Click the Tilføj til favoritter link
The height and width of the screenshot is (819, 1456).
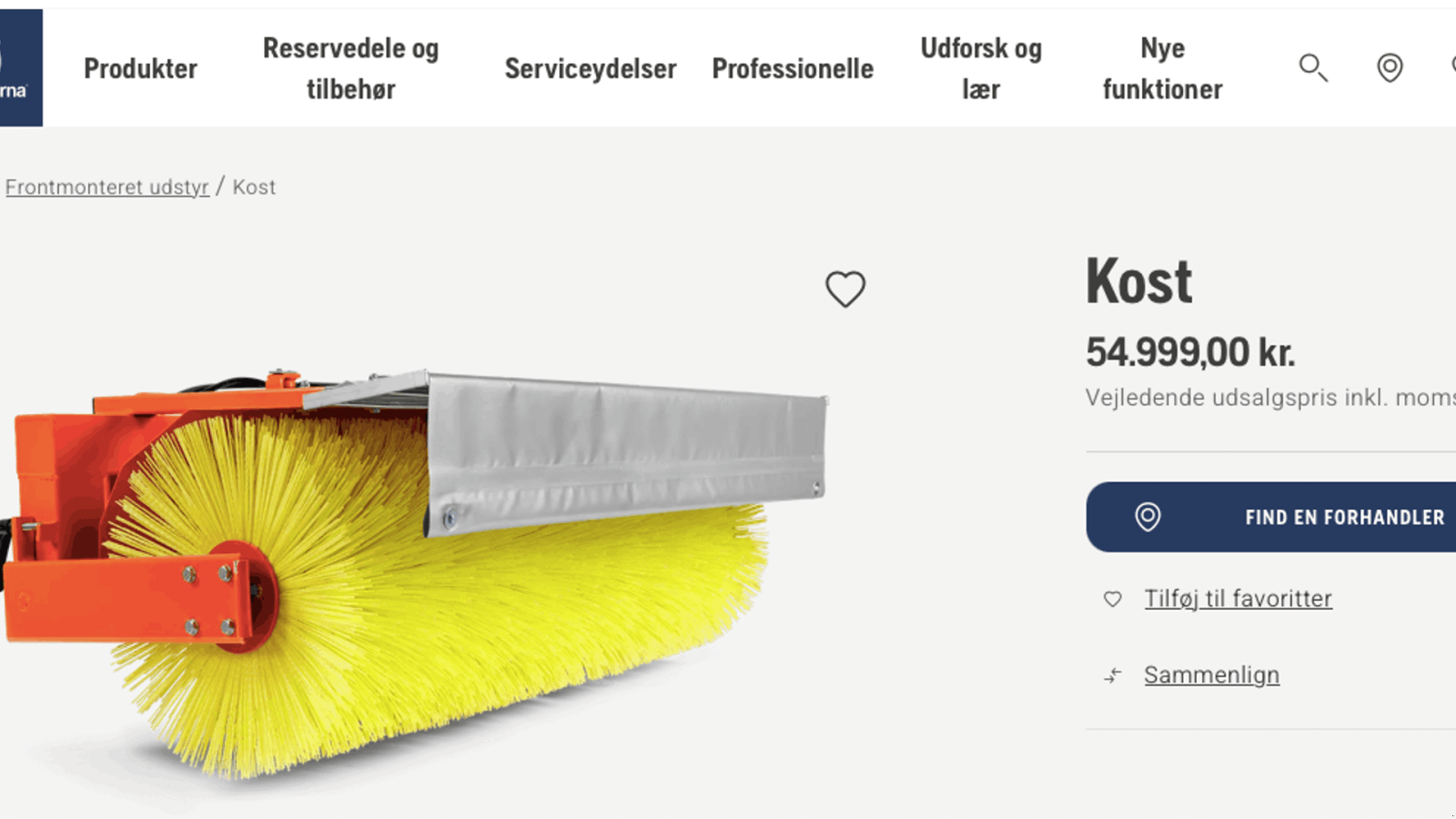(x=1238, y=599)
